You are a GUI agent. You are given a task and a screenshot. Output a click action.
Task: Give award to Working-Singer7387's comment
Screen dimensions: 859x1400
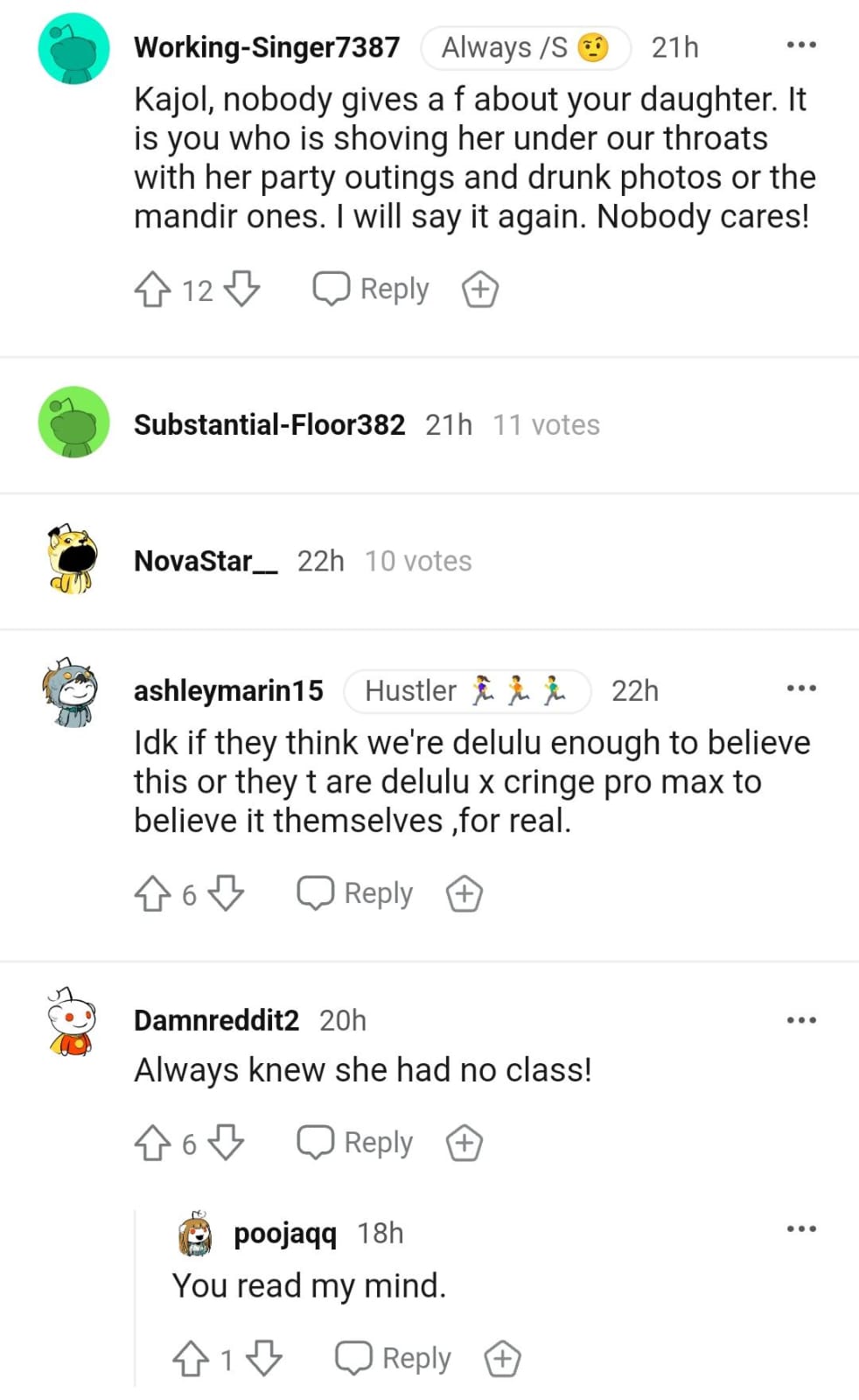[480, 290]
